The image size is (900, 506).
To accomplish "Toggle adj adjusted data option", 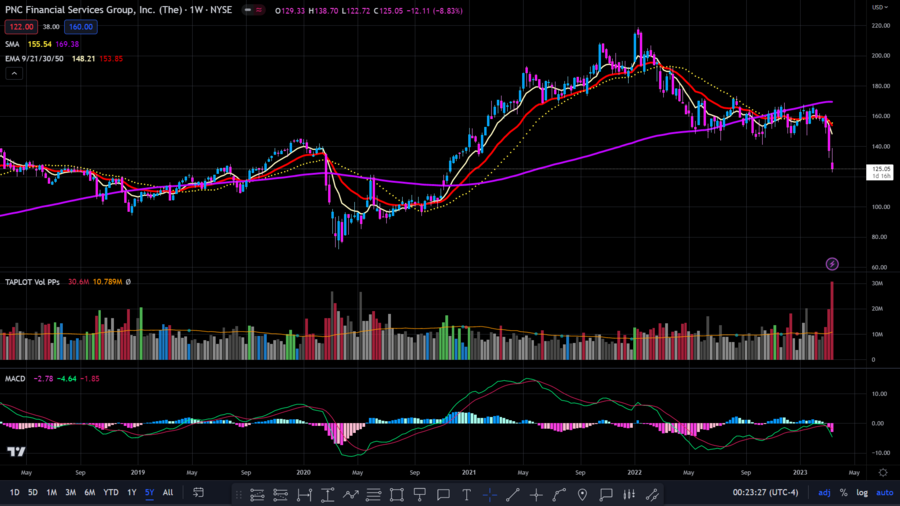I will coord(824,492).
